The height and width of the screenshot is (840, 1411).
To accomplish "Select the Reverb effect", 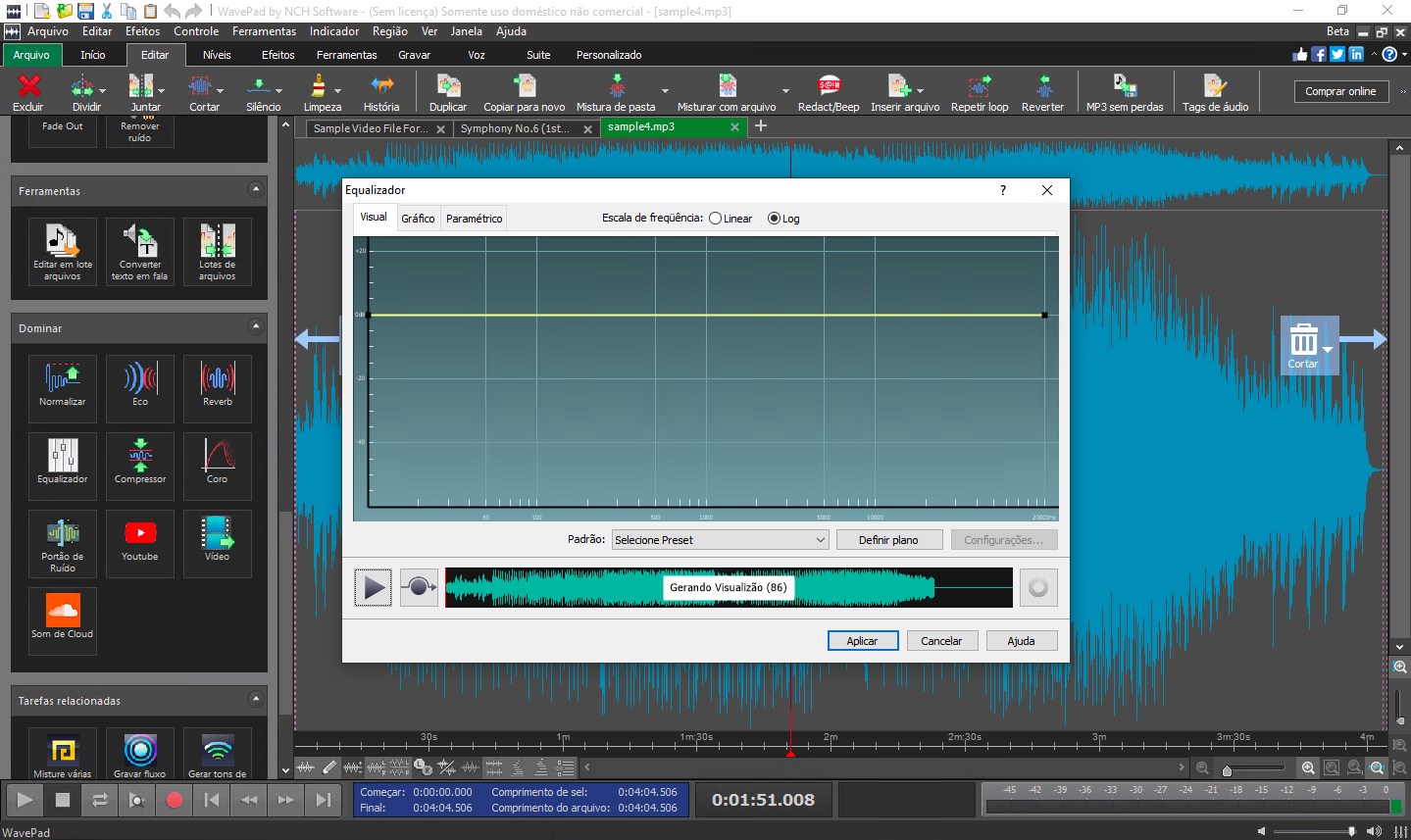I will (x=217, y=388).
